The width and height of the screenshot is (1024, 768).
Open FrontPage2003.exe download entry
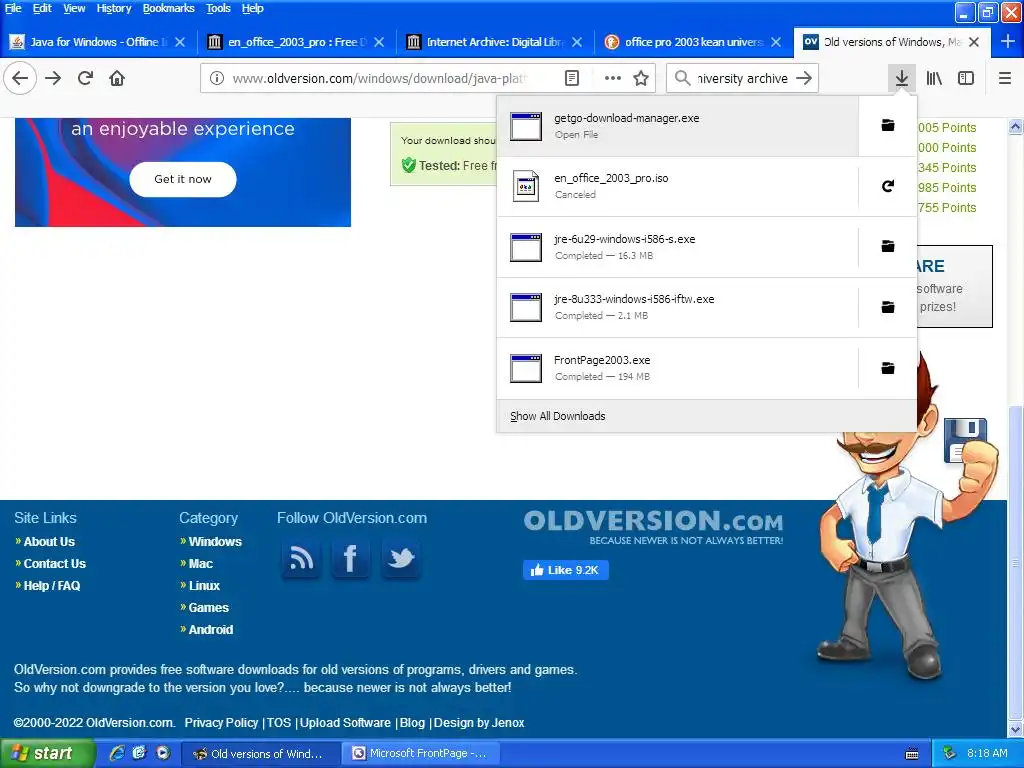point(677,368)
